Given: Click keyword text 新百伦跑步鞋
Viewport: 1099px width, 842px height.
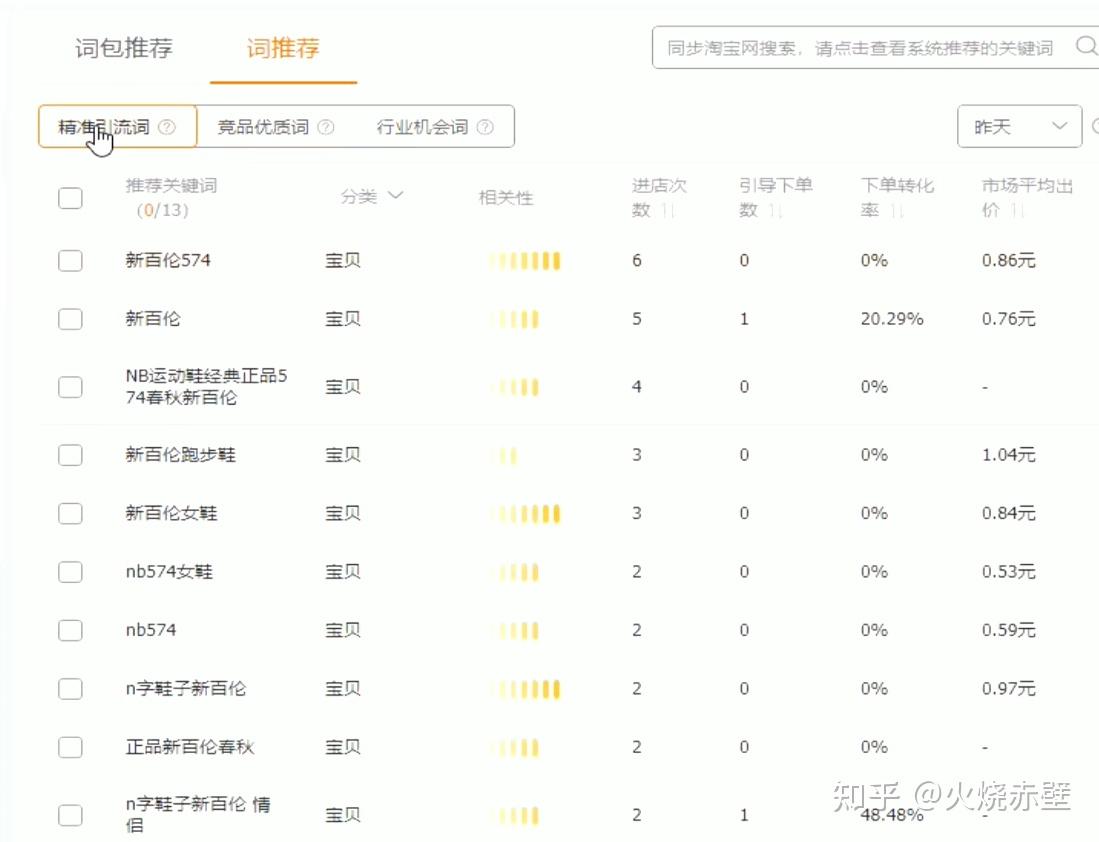Looking at the screenshot, I should pyautogui.click(x=181, y=454).
